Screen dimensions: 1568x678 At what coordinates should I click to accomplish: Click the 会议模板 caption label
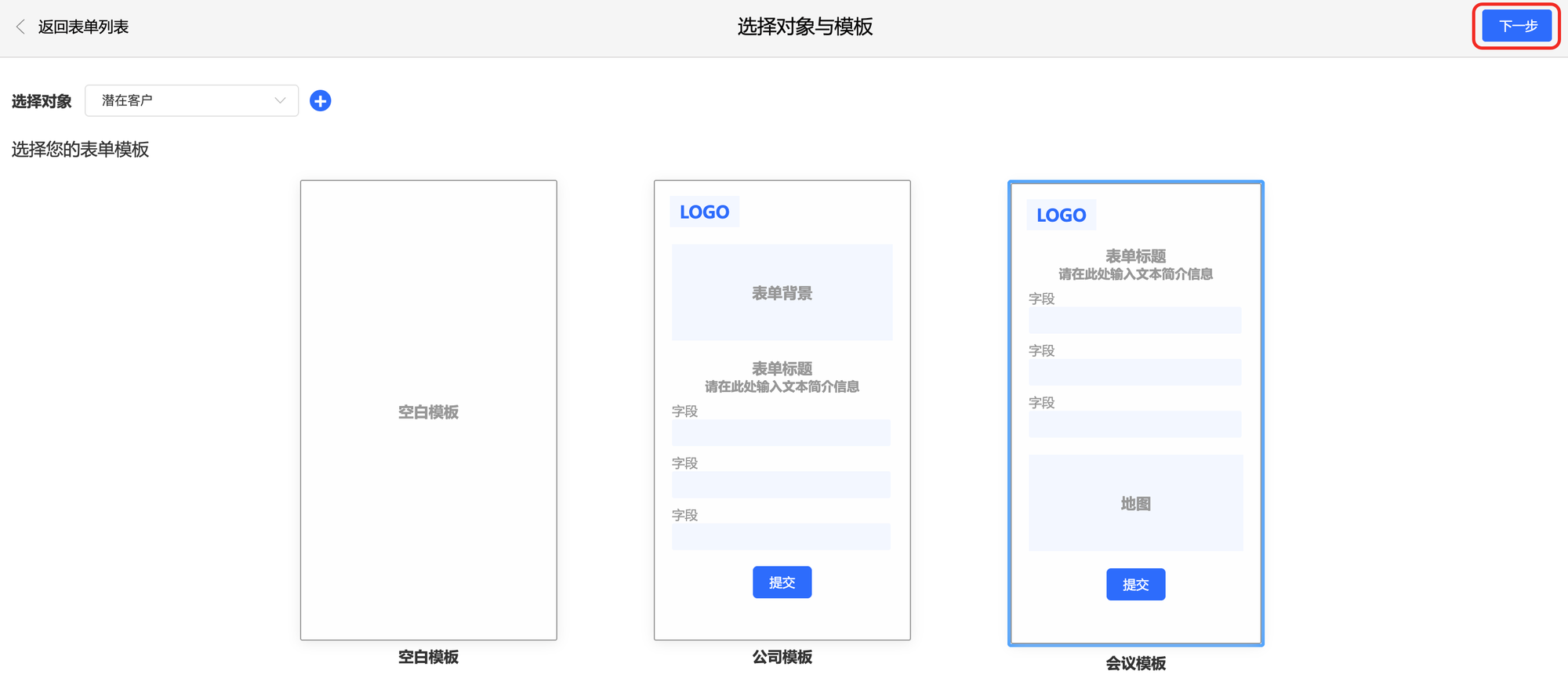click(1135, 663)
